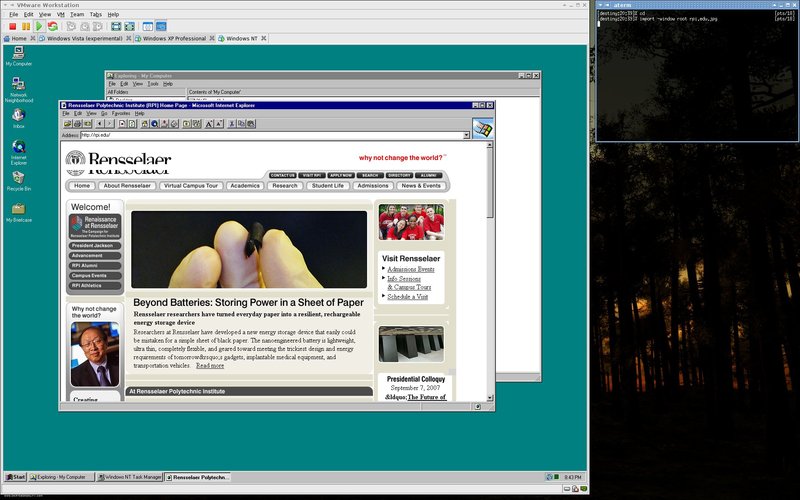Open the Go menu in Internet Explorer

(104, 113)
